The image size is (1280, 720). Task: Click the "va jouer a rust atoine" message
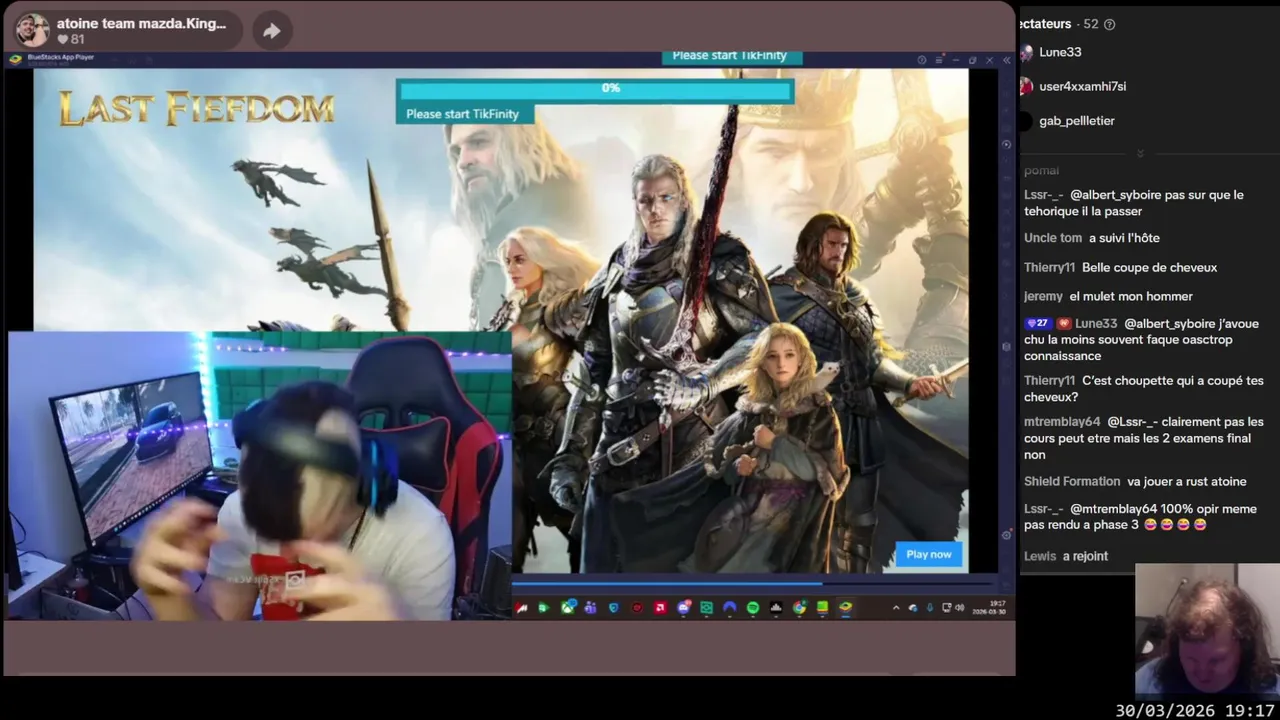pyautogui.click(x=1186, y=482)
